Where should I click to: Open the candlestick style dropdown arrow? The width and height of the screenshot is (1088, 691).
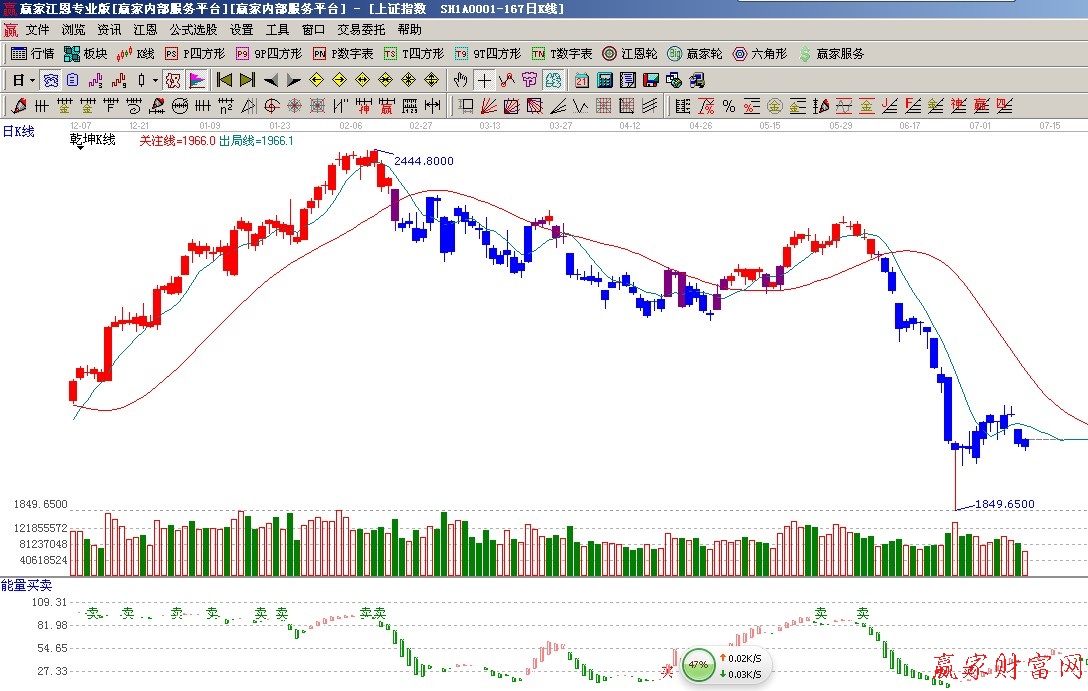click(153, 80)
